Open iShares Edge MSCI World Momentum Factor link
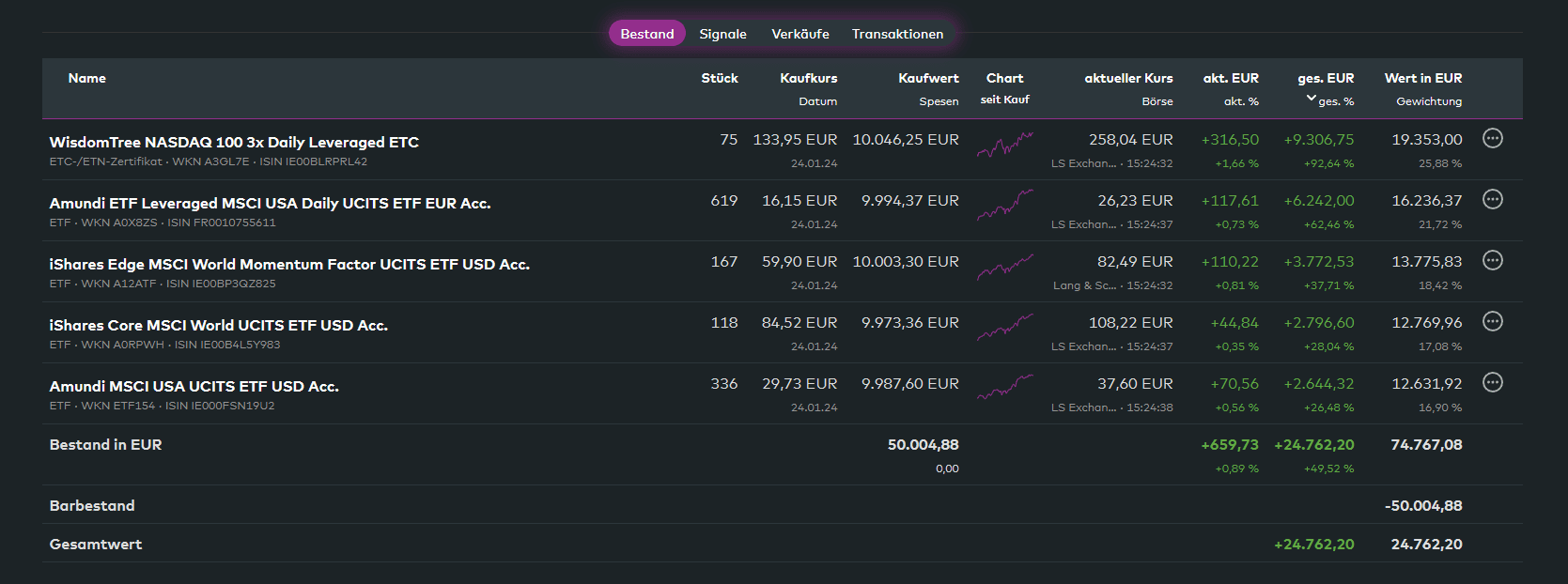1568x584 pixels. 289,265
